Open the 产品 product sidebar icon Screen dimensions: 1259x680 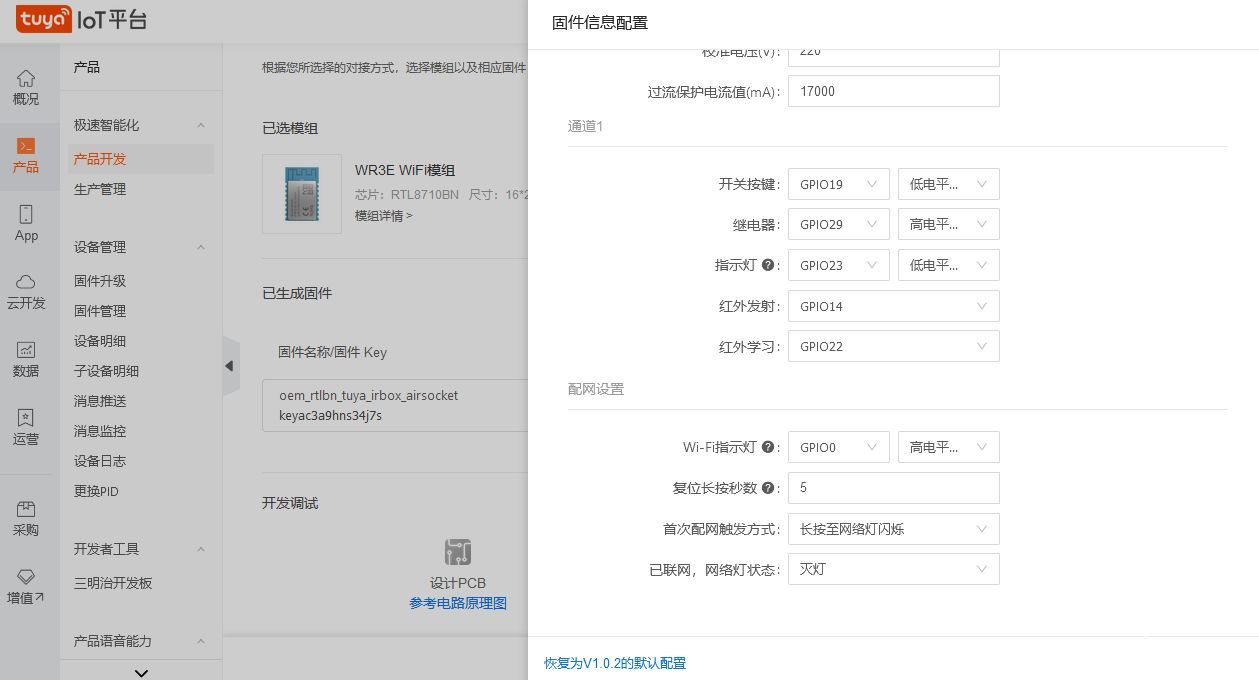click(x=26, y=156)
